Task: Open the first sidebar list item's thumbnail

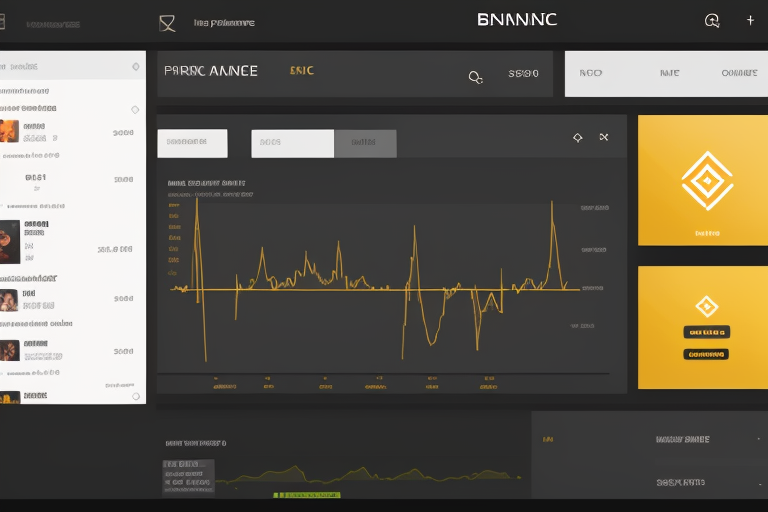Action: coord(9,131)
